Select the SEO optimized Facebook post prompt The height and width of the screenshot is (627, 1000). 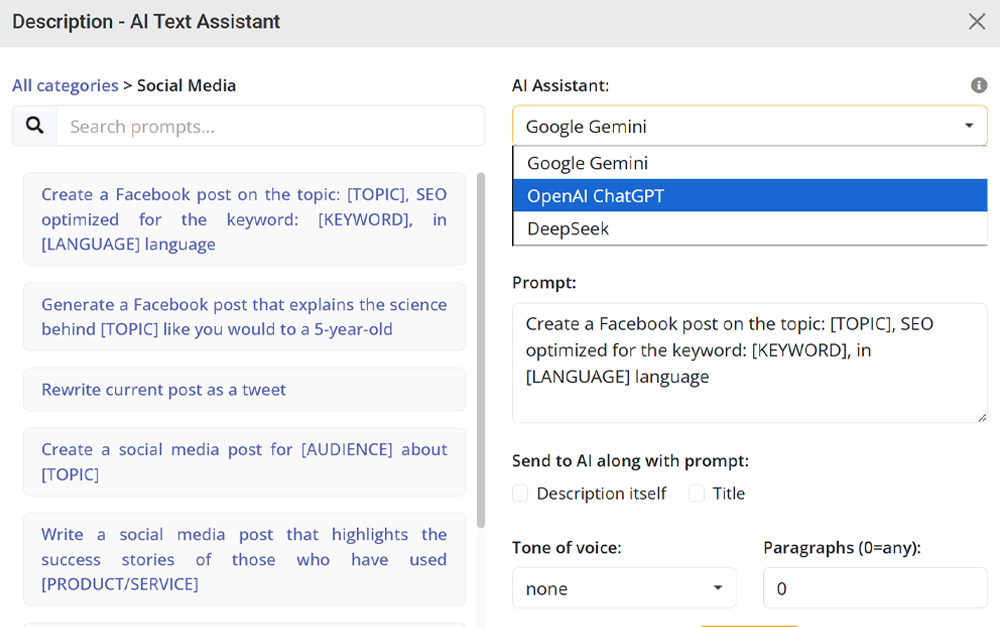[244, 219]
